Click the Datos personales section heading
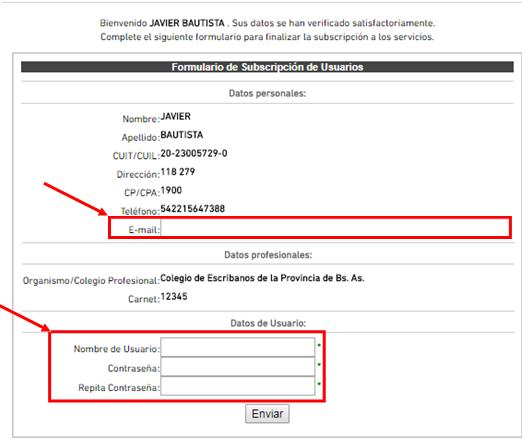522x441 pixels. (x=267, y=93)
